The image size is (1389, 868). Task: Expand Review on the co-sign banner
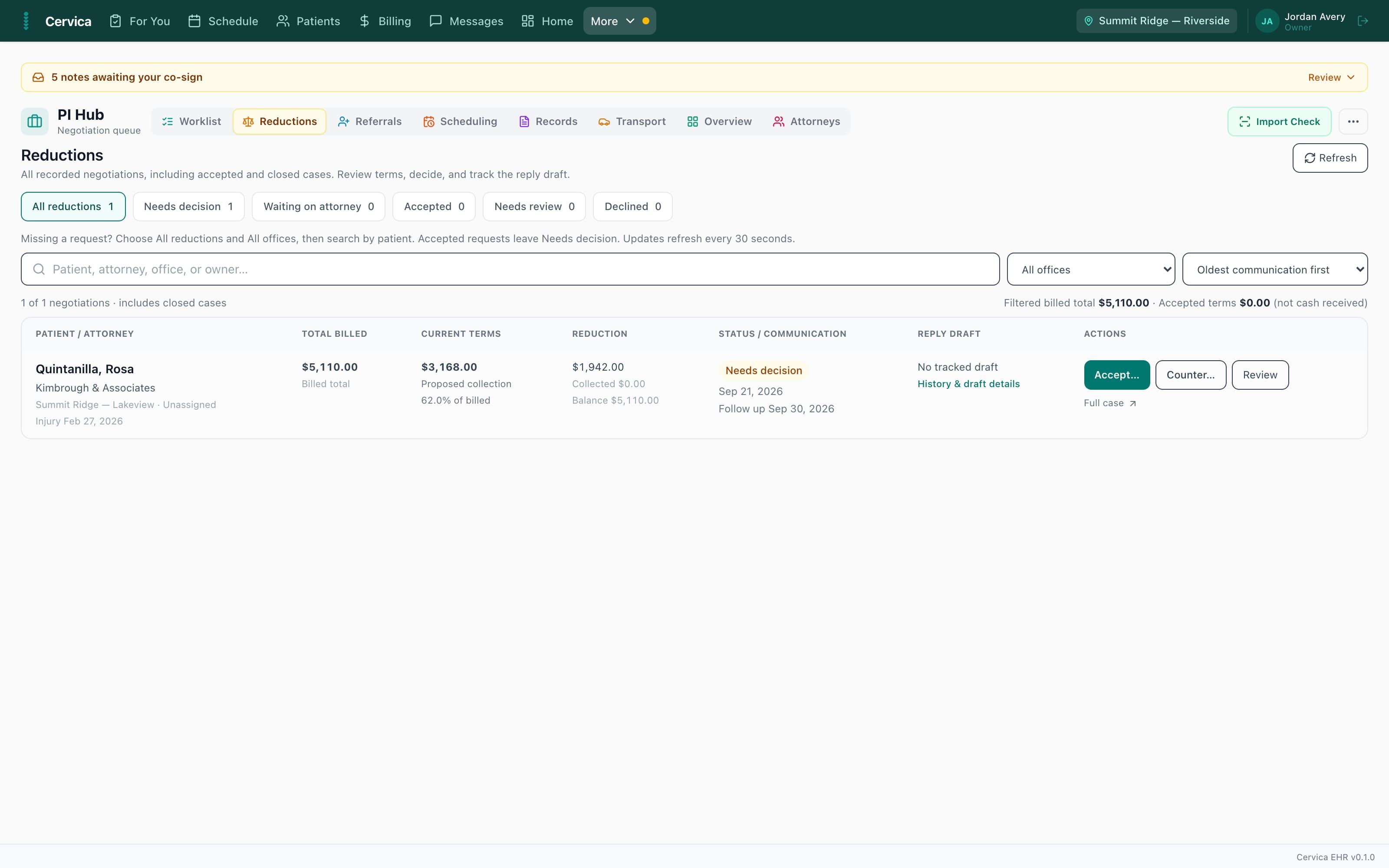[x=1331, y=78]
